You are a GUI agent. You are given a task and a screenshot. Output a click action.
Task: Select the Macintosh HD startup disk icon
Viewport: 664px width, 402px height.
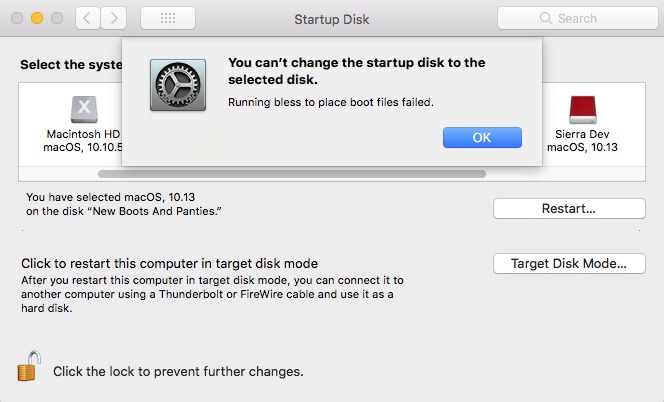(x=83, y=109)
